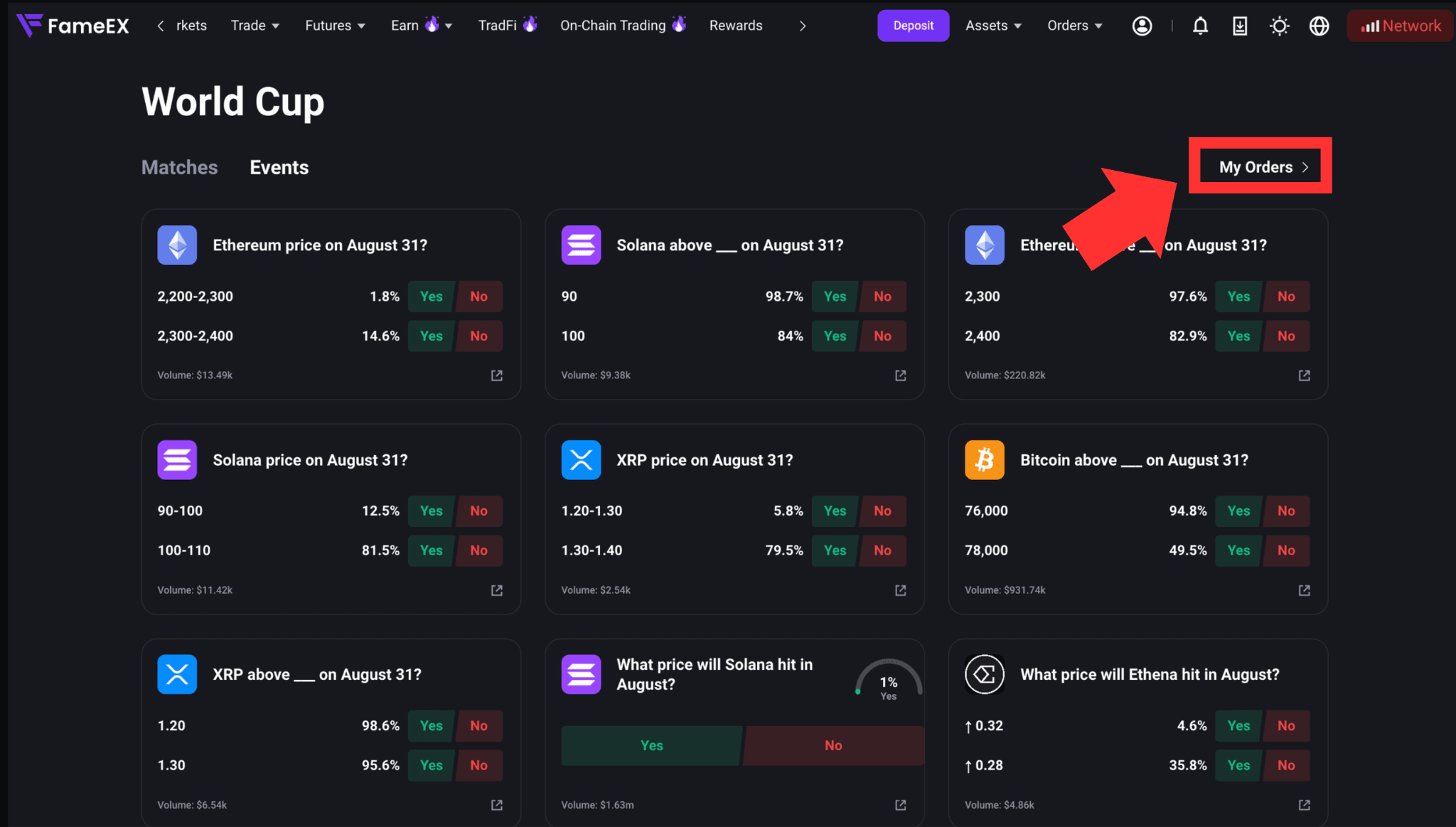Screen dimensions: 1456x827
Task: Select Yes for Ethereum 2,200-2,300
Action: click(x=432, y=297)
